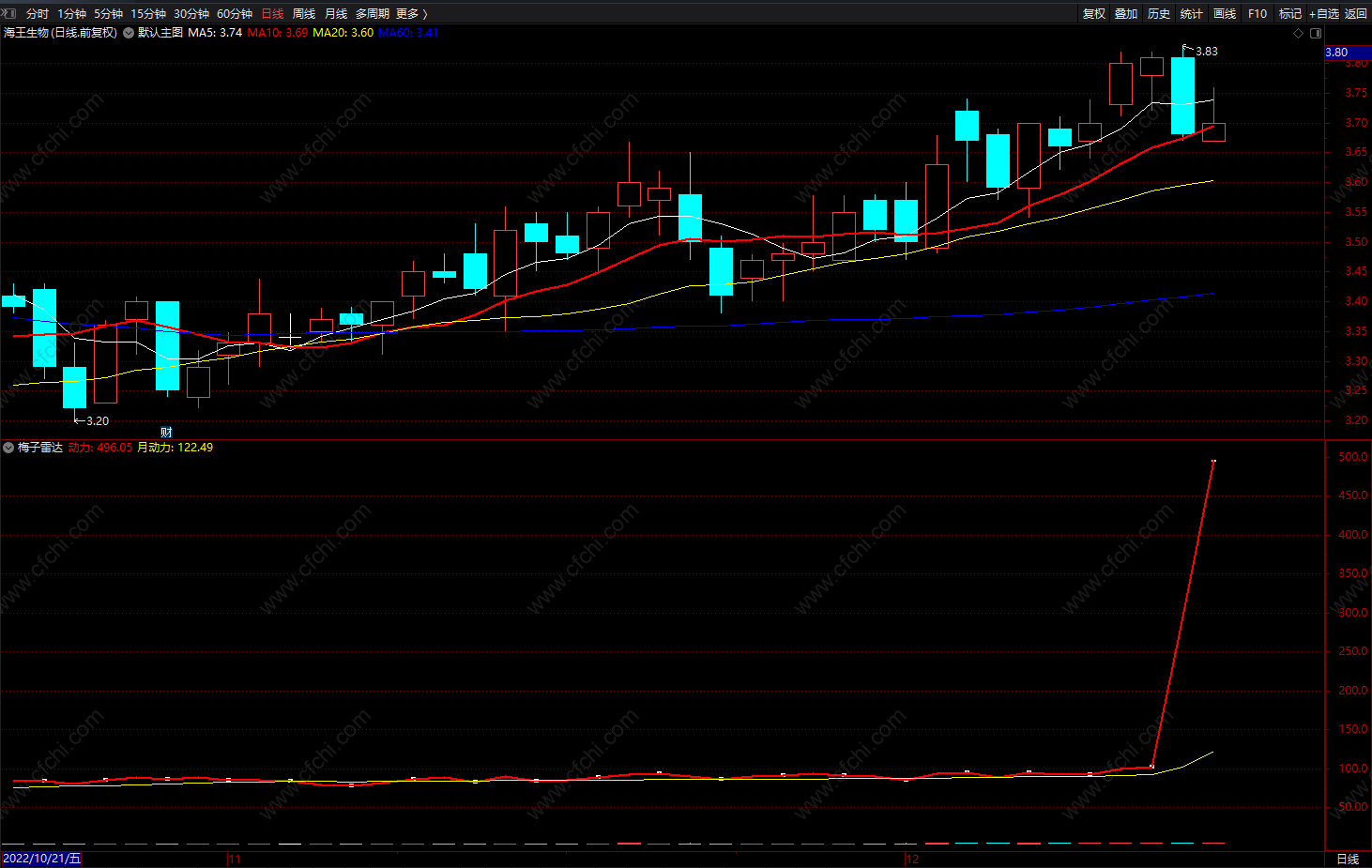Viewport: 1372px width, 868px height.
Task: Add stock via +自选 button
Action: click(x=1324, y=14)
